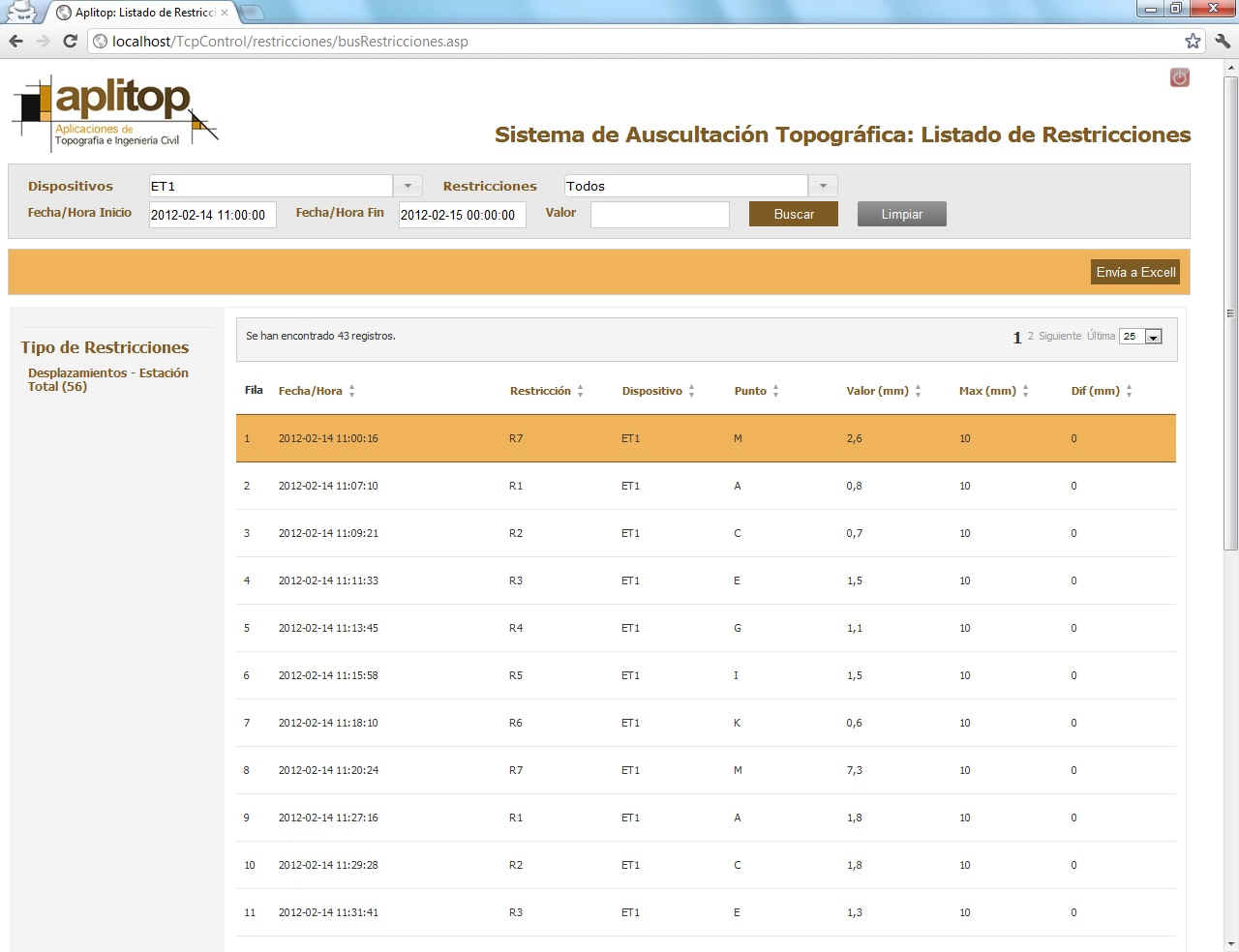The height and width of the screenshot is (952, 1239).
Task: Click the Aplitop logo
Action: (x=114, y=113)
